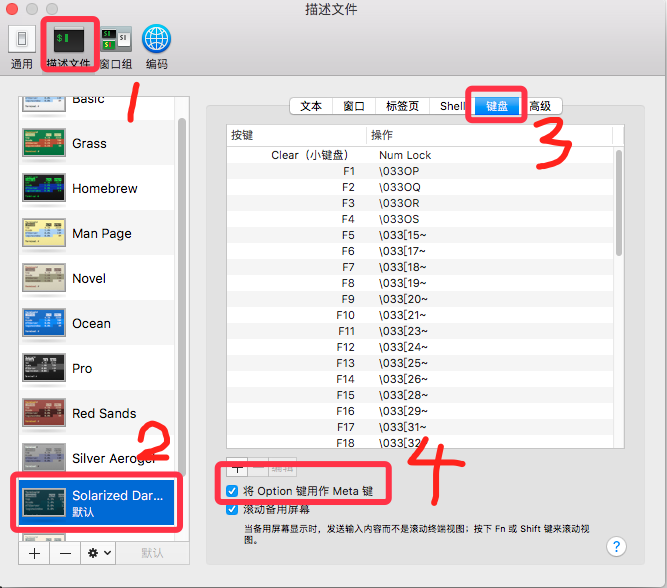
Task: Click the 按键 column header
Action: point(296,135)
